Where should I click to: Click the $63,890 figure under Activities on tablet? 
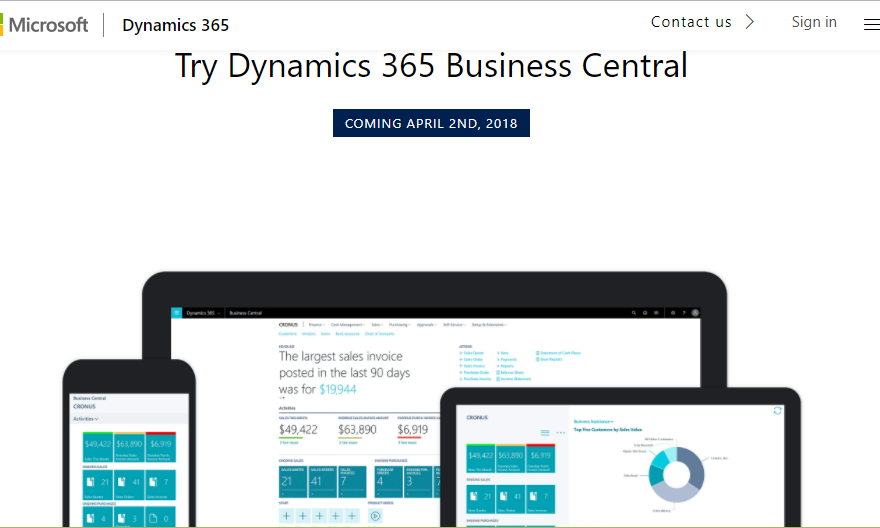(357, 430)
